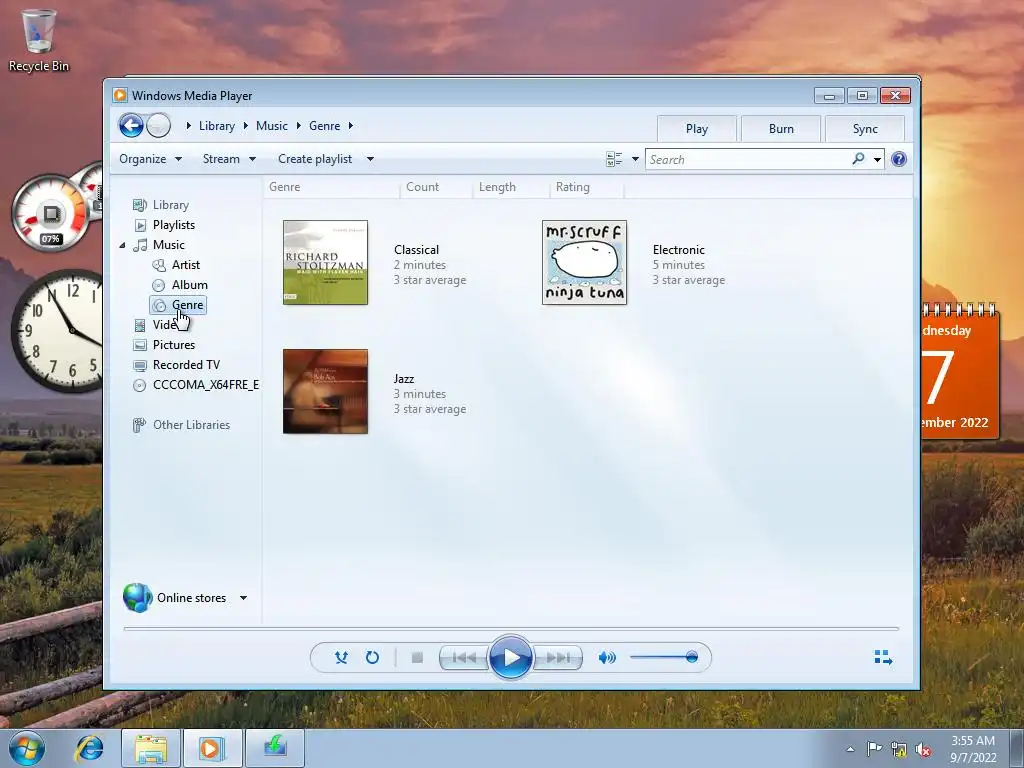Switch to the Sync tab
1024x768 pixels.
[865, 129]
